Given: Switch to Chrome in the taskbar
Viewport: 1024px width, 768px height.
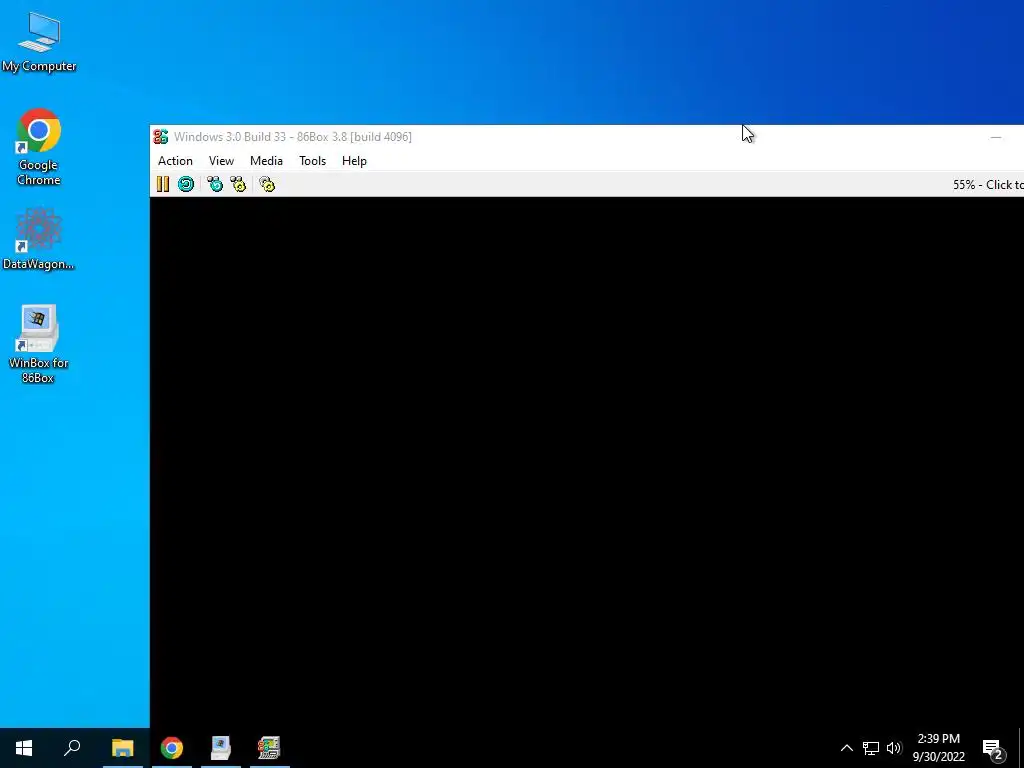Looking at the screenshot, I should (172, 748).
